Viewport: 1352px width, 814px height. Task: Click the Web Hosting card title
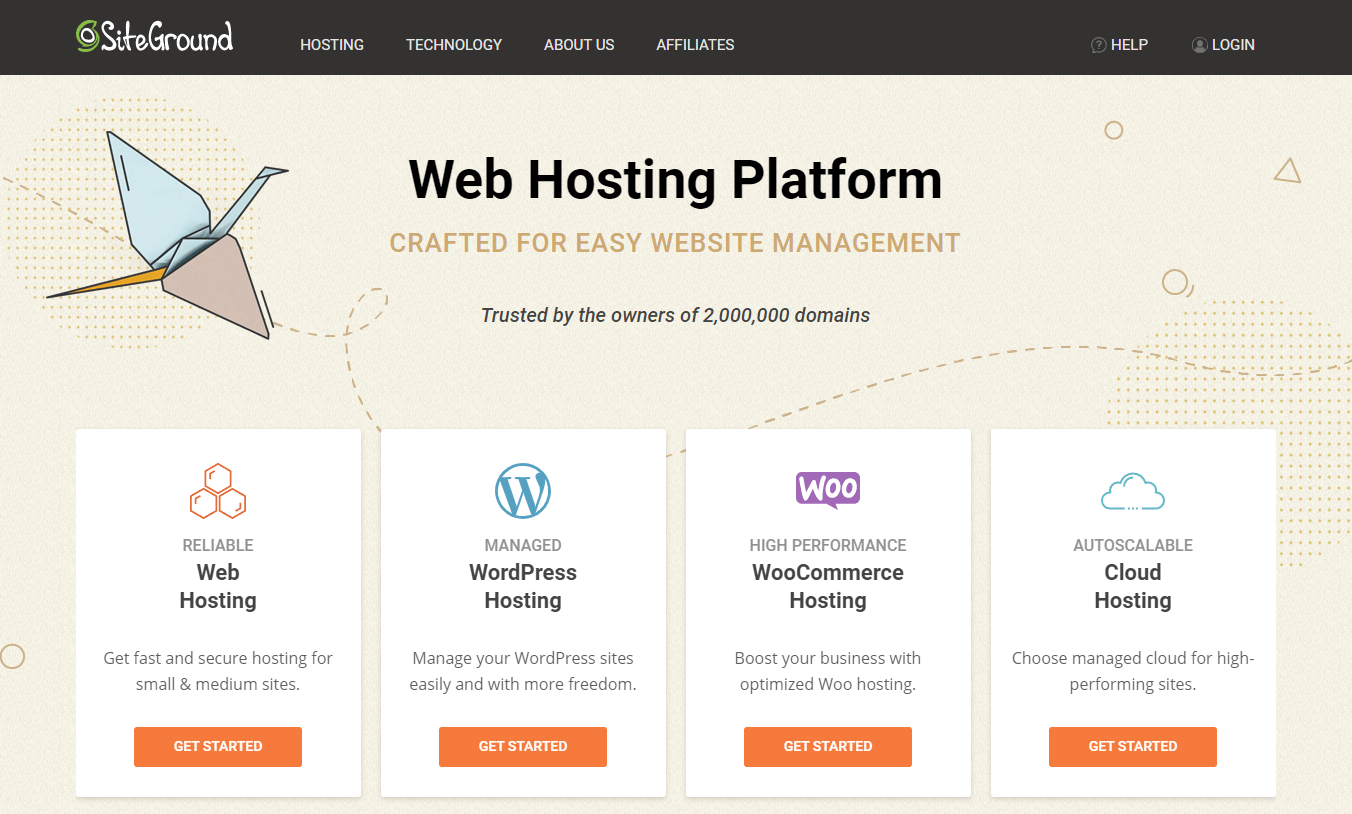218,587
